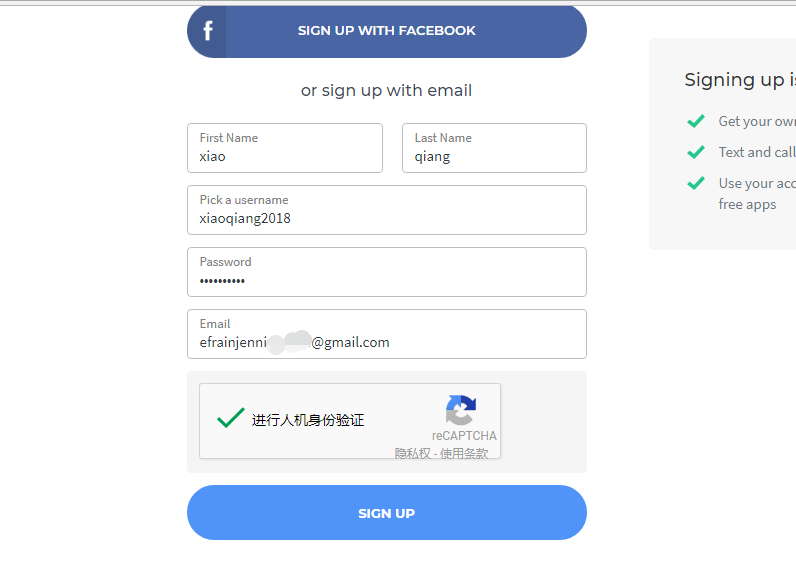This screenshot has width=796, height=583.
Task: Choose Sign Up With Facebook button
Action: (387, 31)
